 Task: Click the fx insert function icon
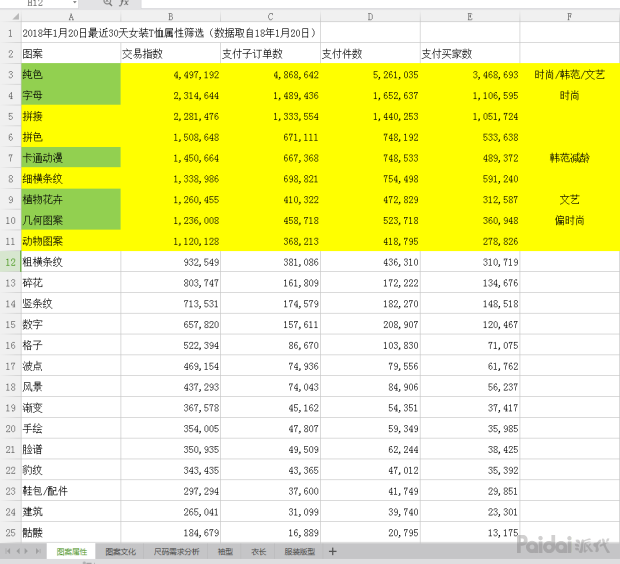click(123, 4)
